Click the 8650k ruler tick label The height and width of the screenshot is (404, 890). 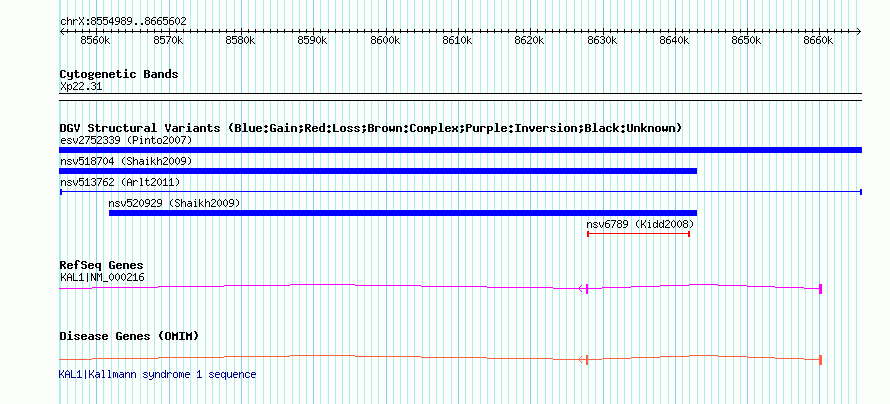click(747, 41)
